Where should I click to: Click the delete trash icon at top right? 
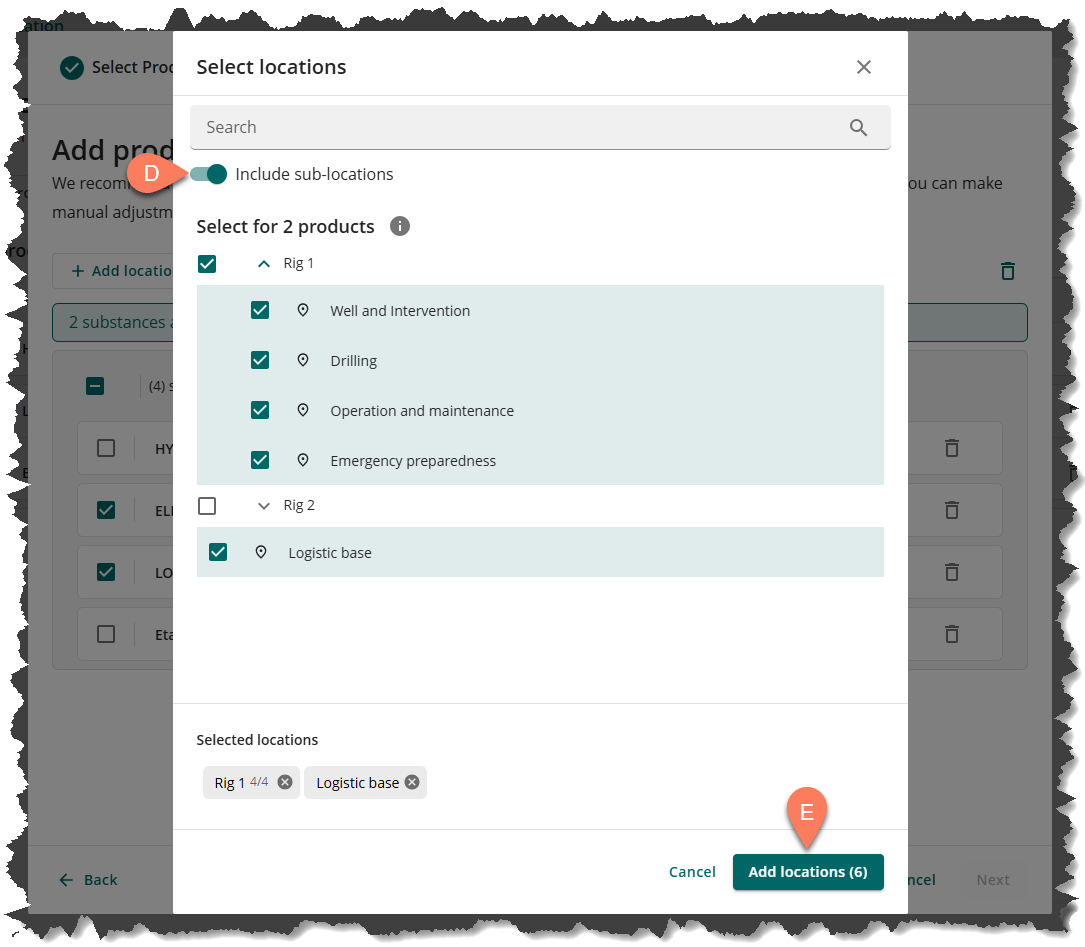point(1008,271)
